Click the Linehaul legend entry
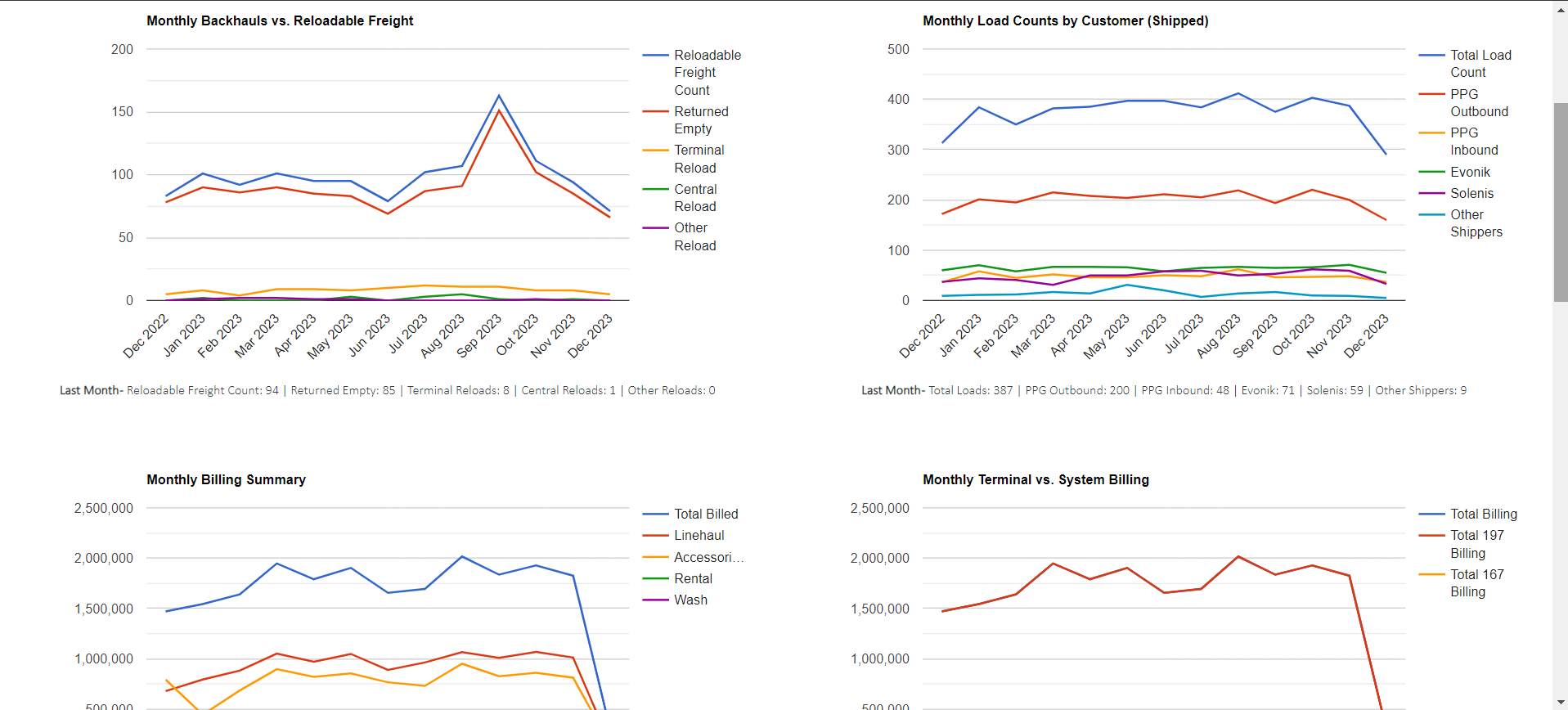Image resolution: width=1568 pixels, height=710 pixels. [684, 535]
